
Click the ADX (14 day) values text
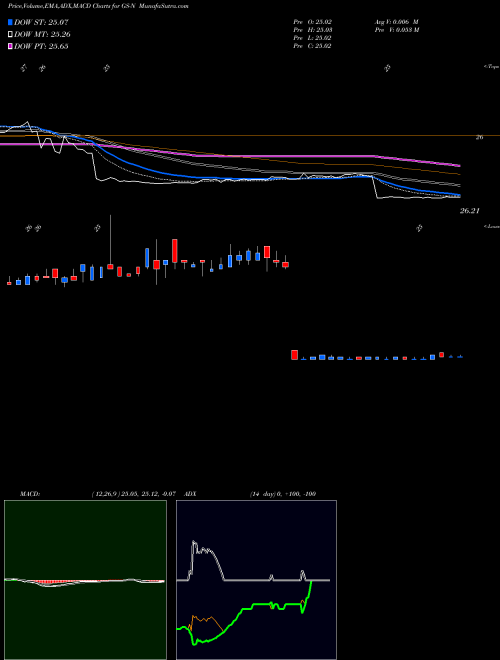[x=283, y=494]
